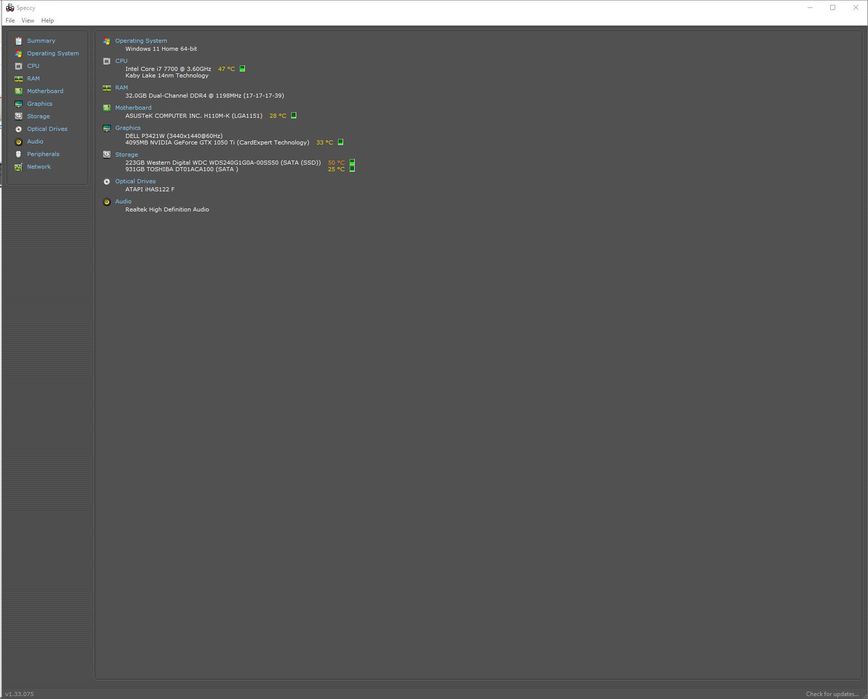This screenshot has width=868, height=699.
Task: Click 931GB TOSHIBA DT01ACA100 text
Action: pyautogui.click(x=182, y=169)
